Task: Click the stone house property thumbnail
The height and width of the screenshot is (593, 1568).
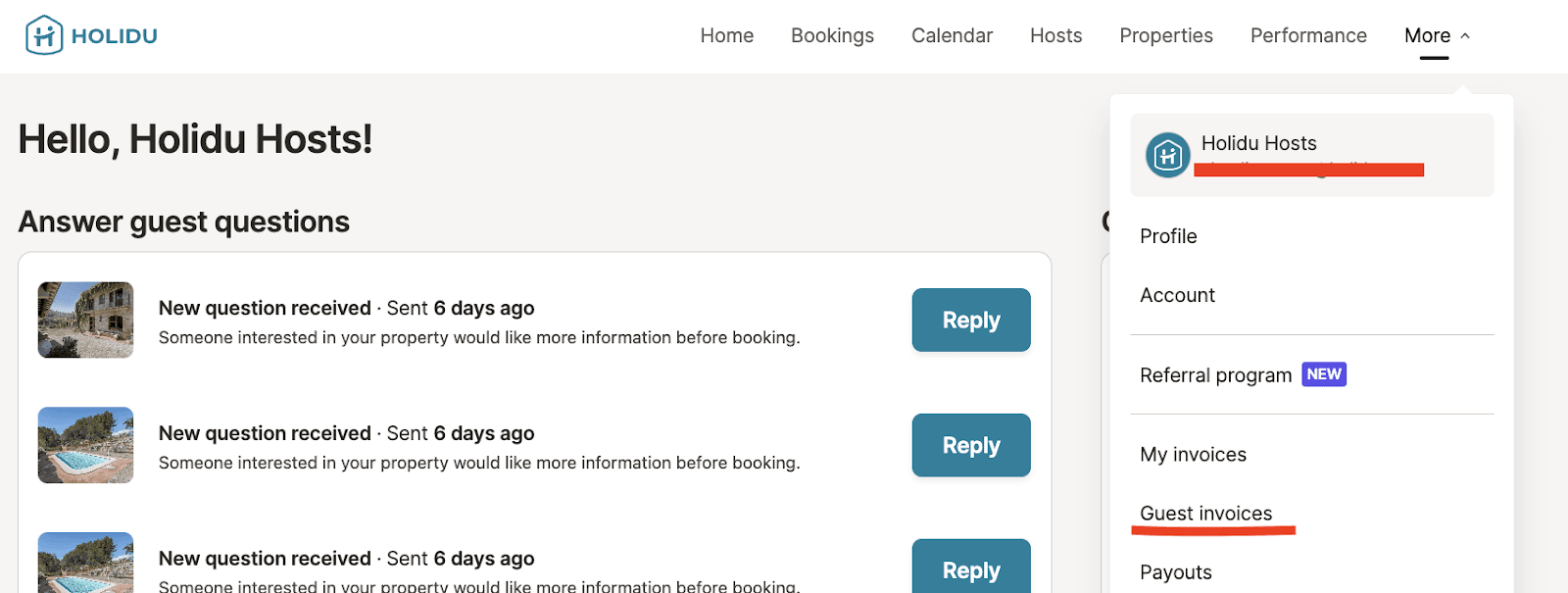Action: coord(85,321)
